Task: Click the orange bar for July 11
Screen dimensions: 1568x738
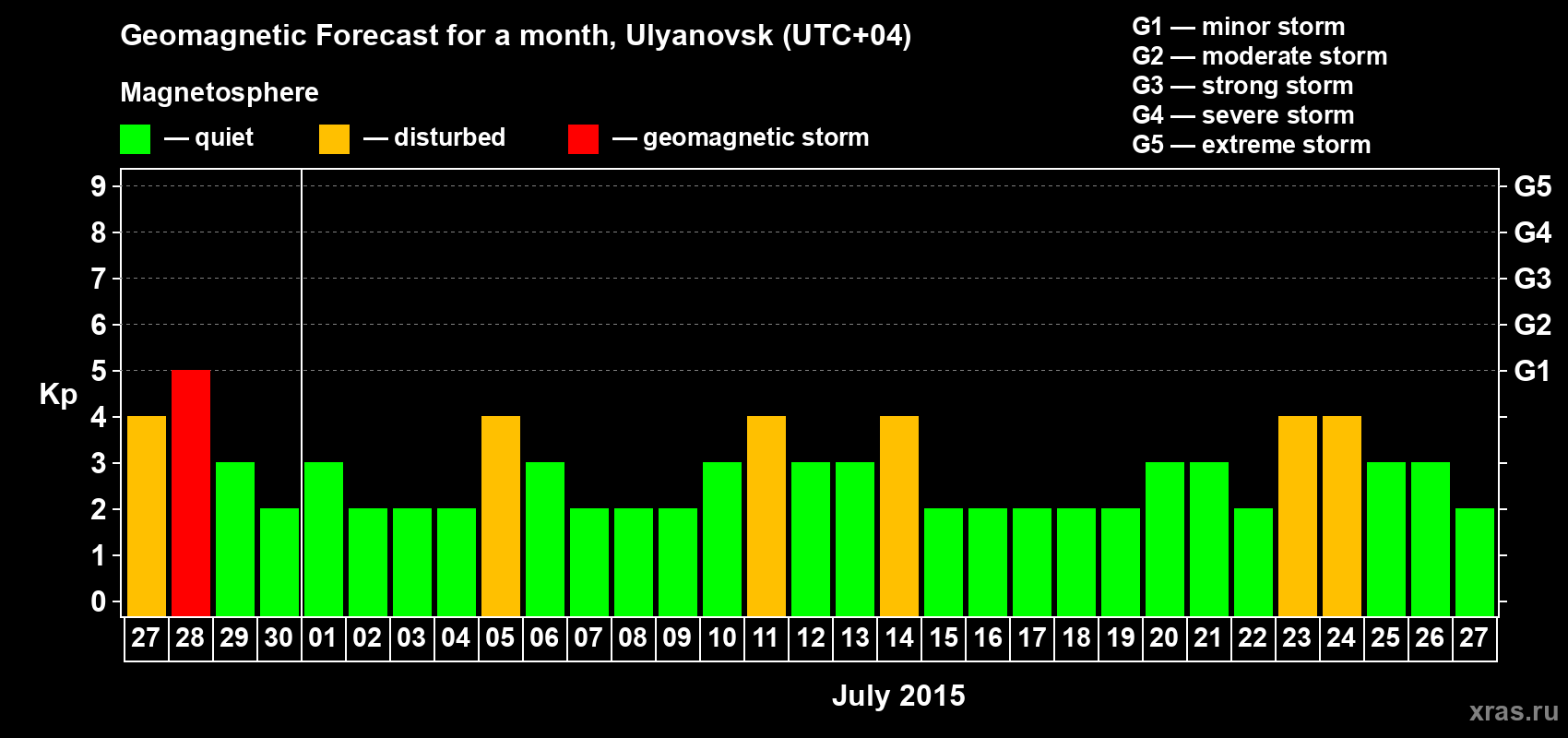Action: point(766,517)
